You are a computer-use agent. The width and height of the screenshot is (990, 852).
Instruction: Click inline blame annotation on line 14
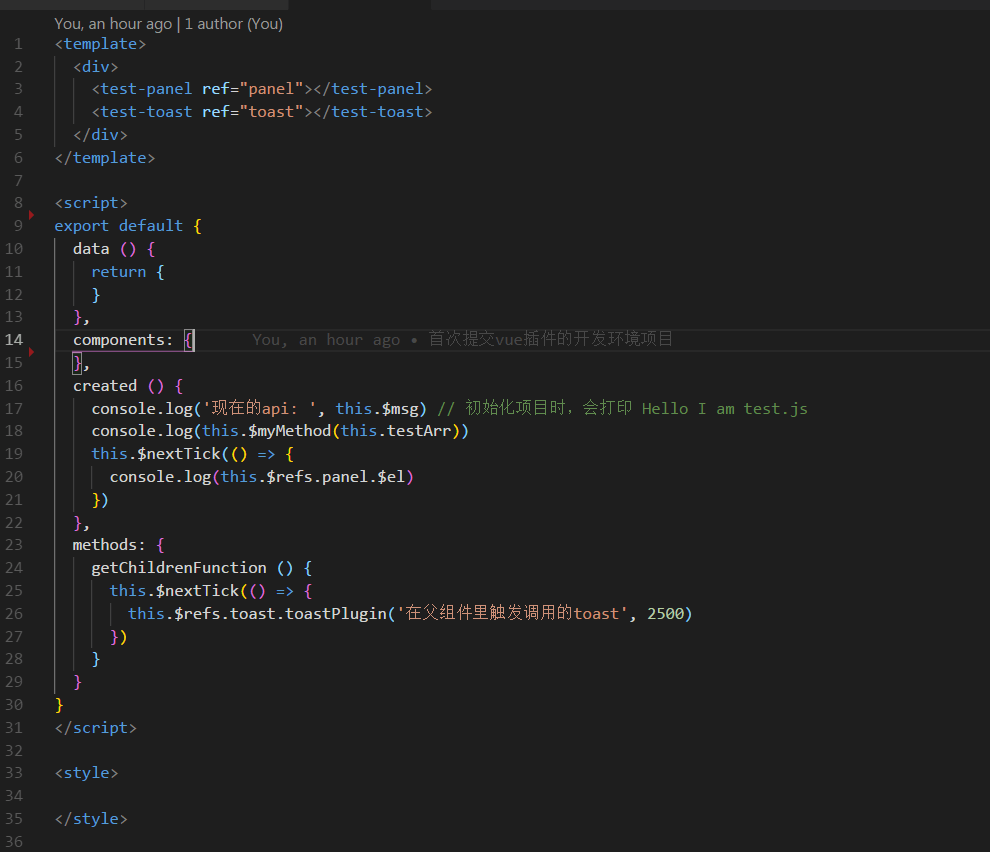point(462,340)
